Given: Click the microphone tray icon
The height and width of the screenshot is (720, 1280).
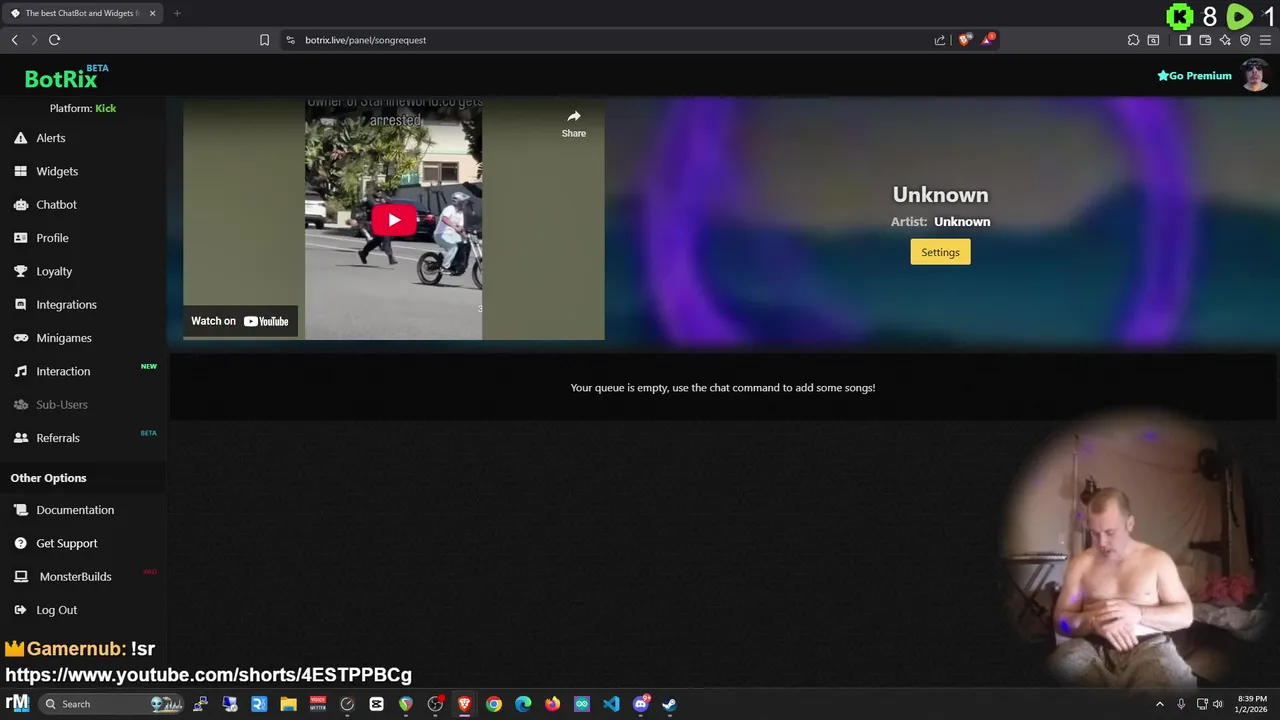Looking at the screenshot, I should (1181, 704).
